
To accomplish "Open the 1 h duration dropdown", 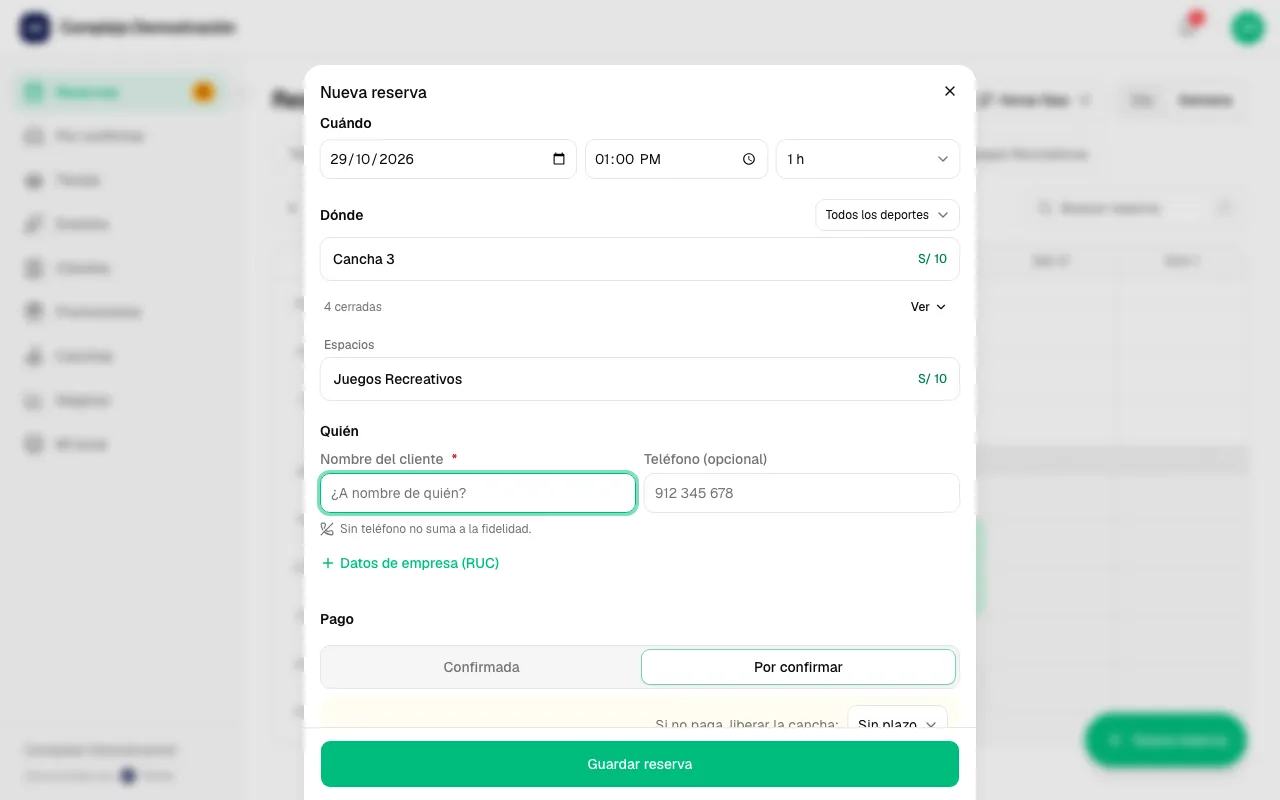I will pyautogui.click(x=868, y=159).
